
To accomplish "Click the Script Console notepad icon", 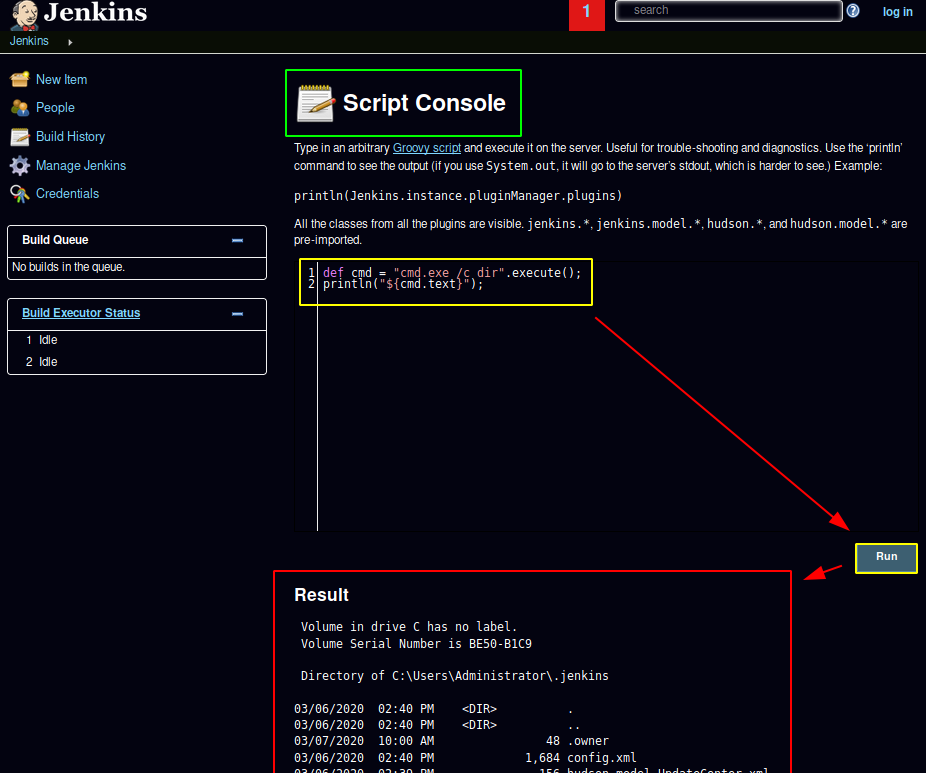I will click(315, 103).
